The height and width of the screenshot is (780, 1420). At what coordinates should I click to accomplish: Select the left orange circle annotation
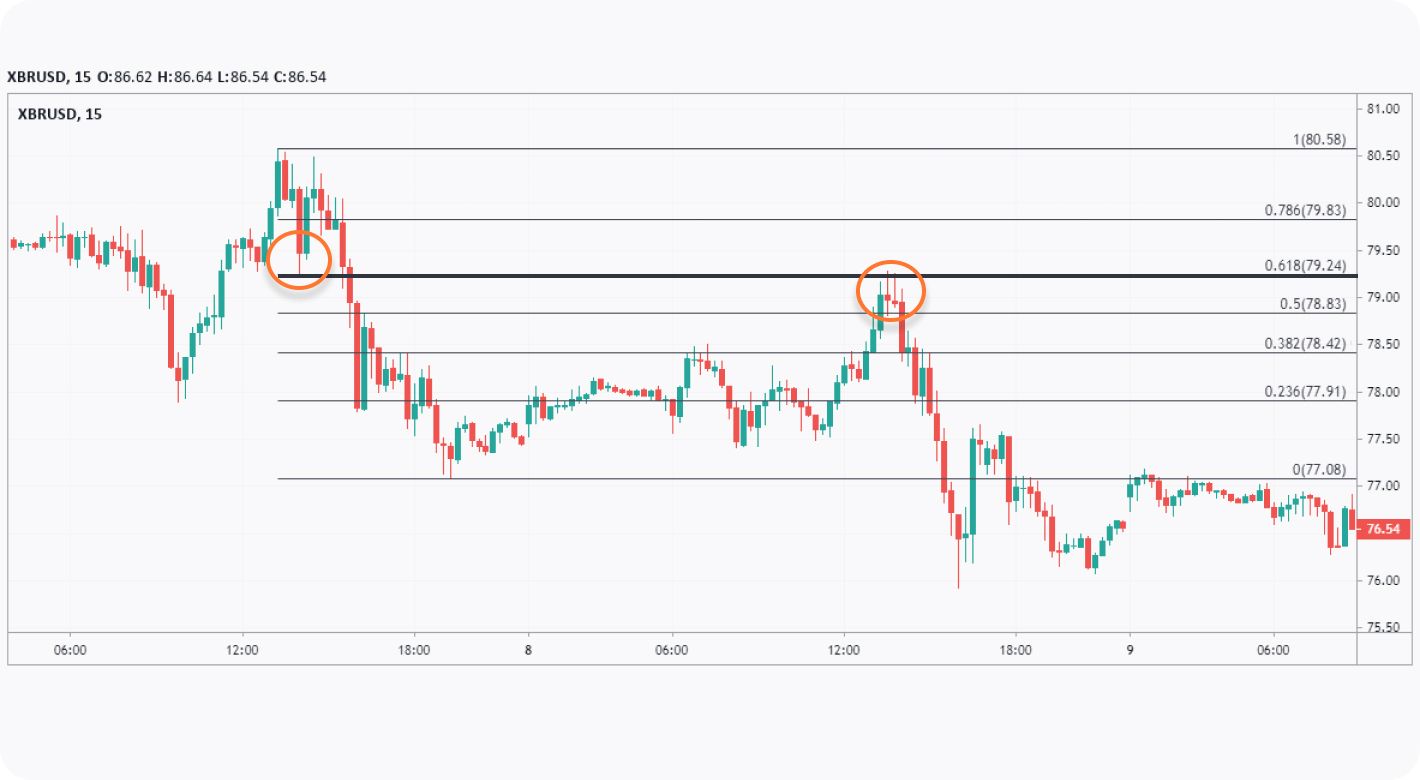299,259
